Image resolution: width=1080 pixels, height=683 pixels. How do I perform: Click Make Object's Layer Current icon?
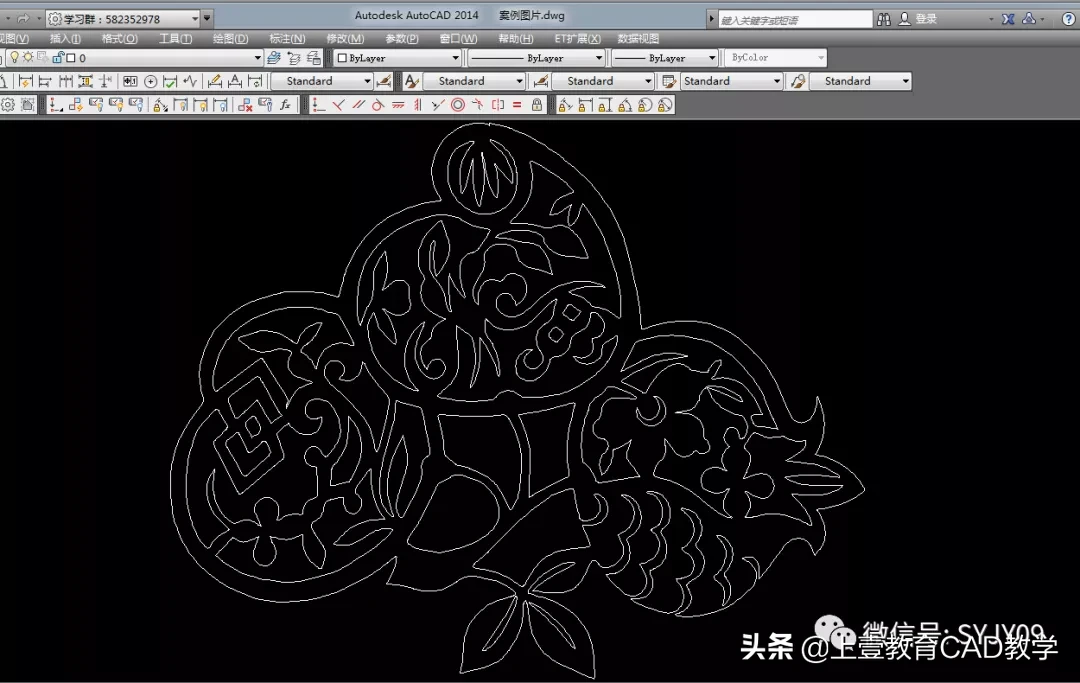tap(273, 58)
